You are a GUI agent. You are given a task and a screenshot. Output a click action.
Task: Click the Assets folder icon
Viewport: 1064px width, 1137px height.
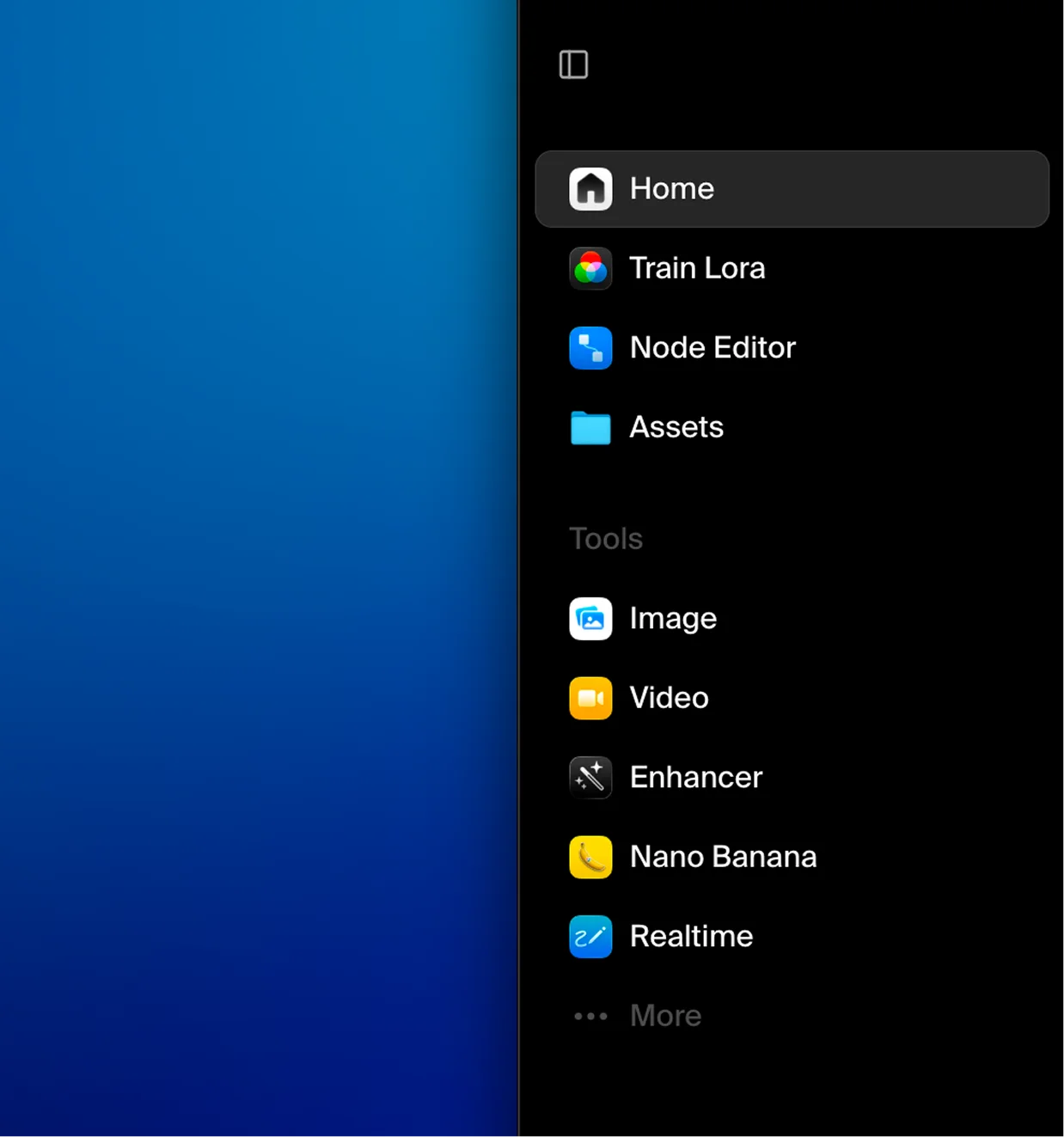(590, 427)
